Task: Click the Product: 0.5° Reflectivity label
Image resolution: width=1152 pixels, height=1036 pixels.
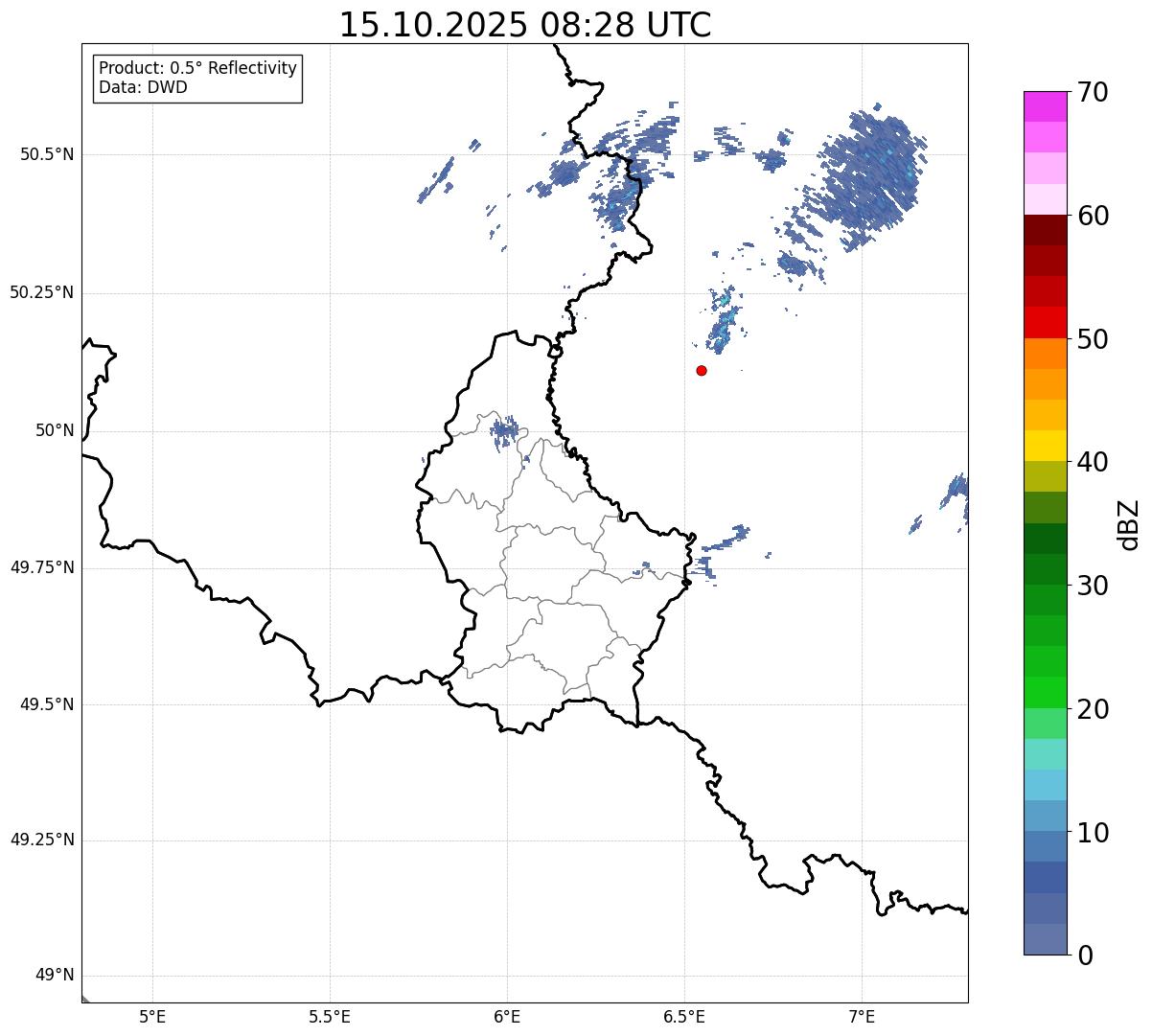Action: [198, 68]
